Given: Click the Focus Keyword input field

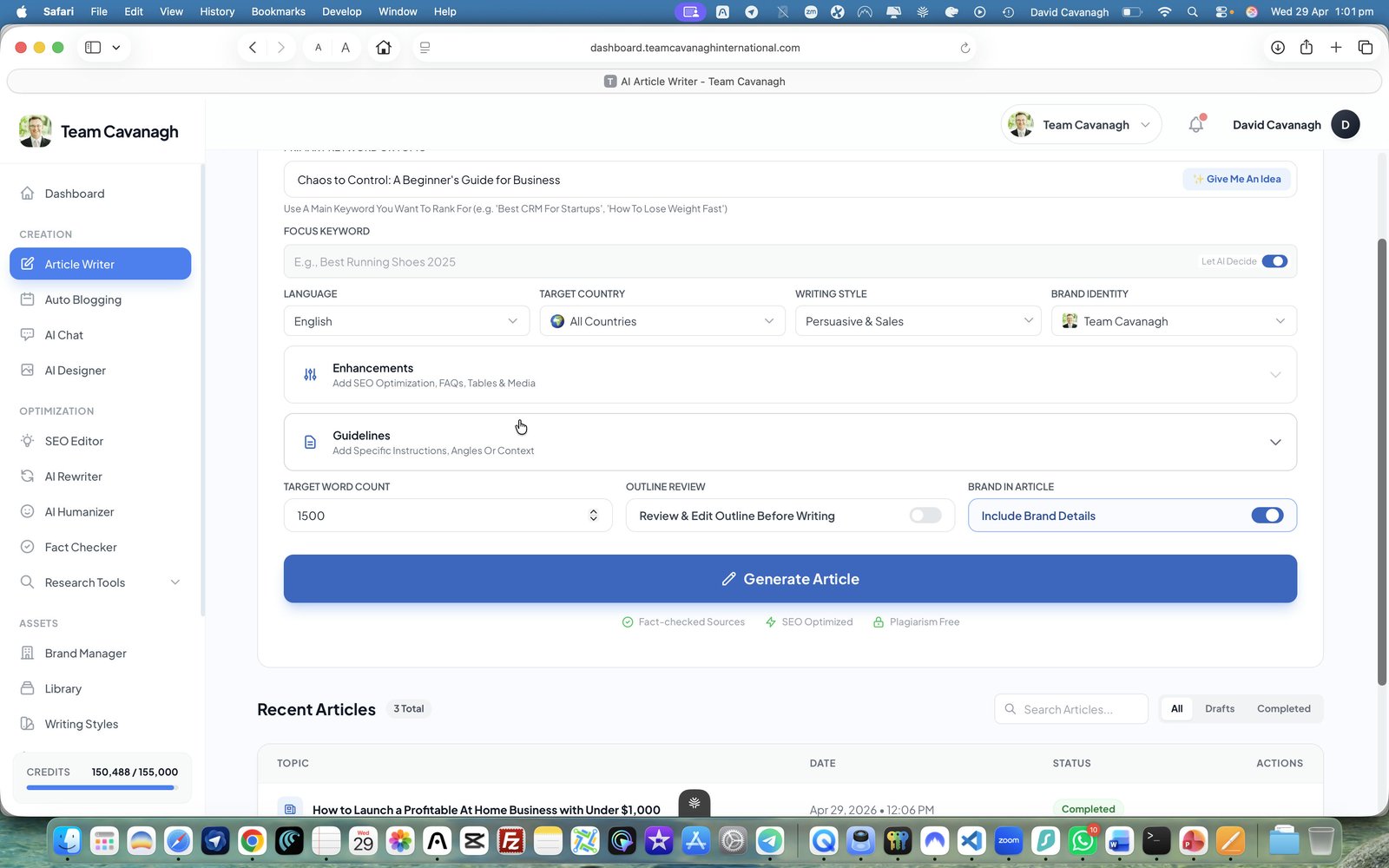Looking at the screenshot, I should point(742,261).
